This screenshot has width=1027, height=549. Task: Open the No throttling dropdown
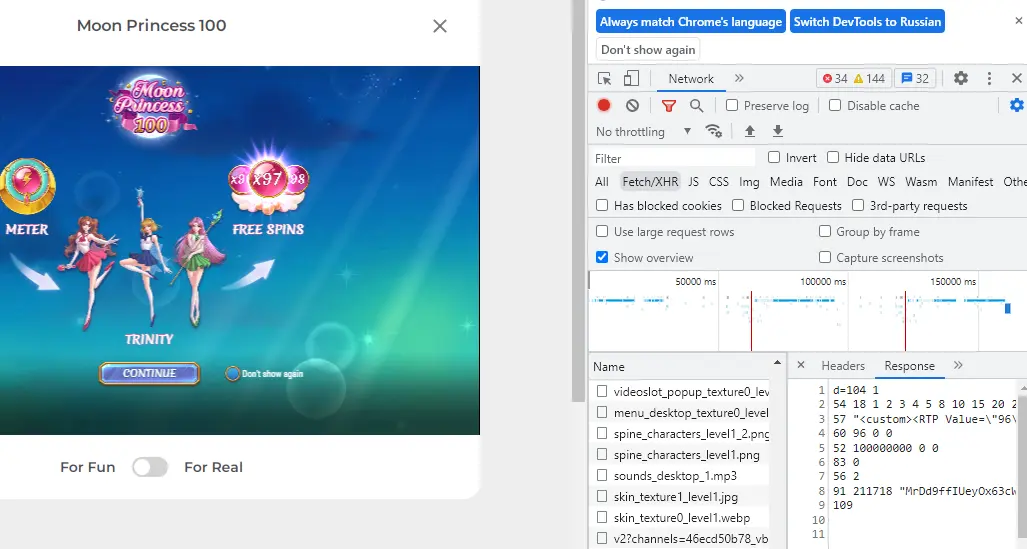[x=643, y=132]
